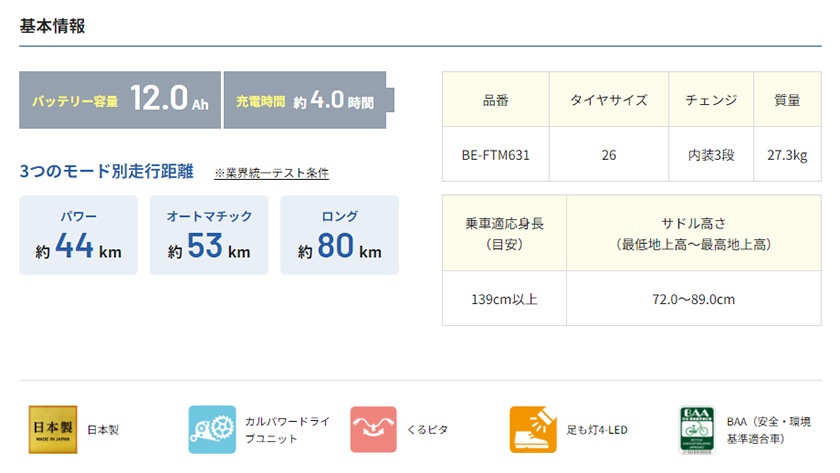Click the オートマチック mode 53 km card
The height and width of the screenshot is (473, 840).
(x=209, y=235)
